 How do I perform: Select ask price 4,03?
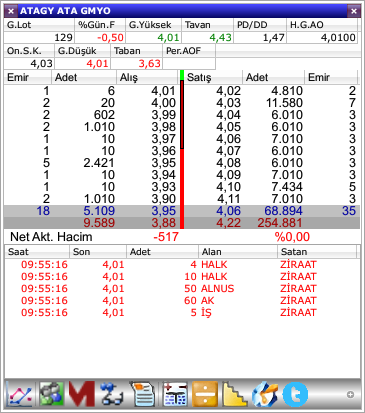[x=228, y=103]
